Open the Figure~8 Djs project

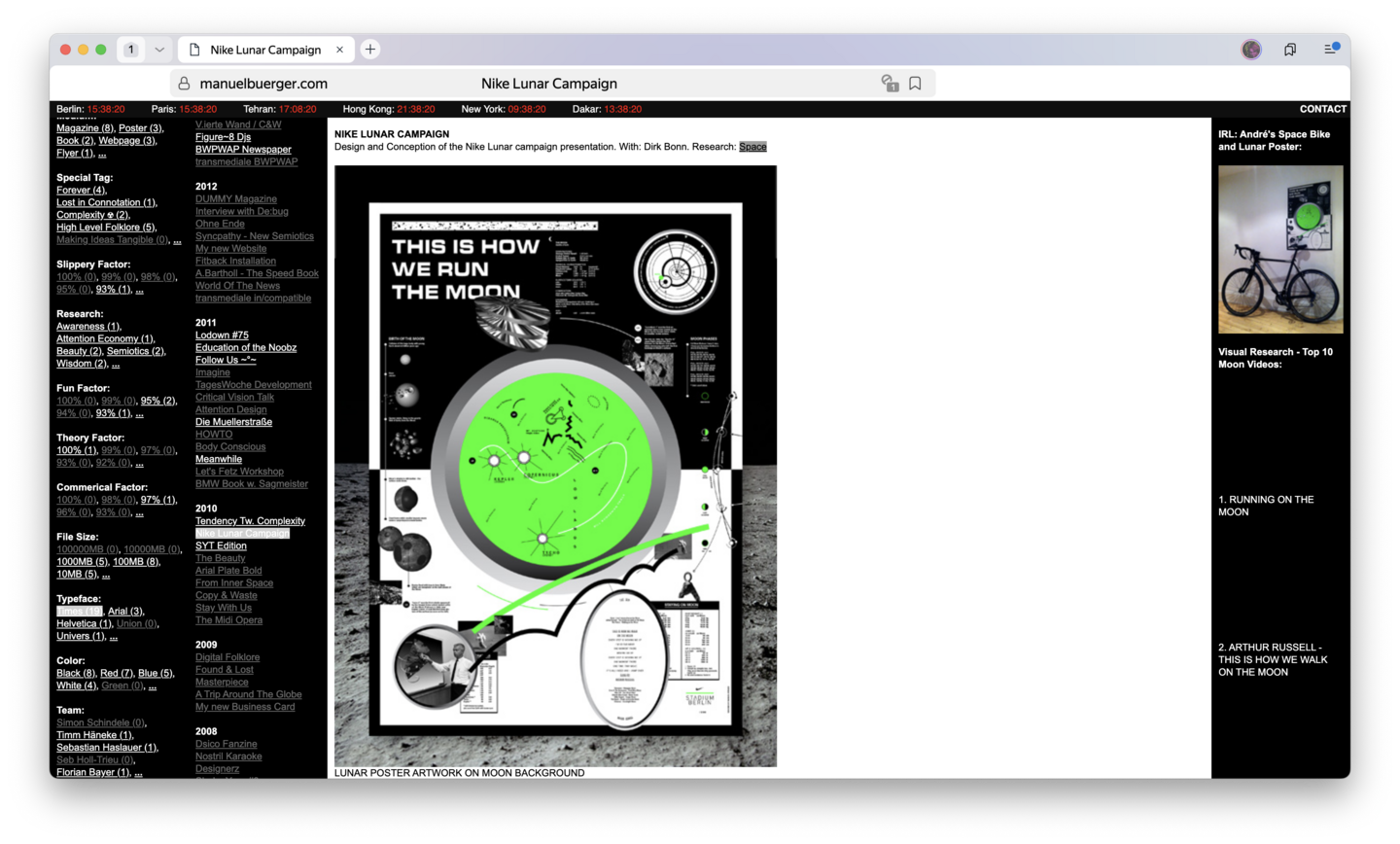[223, 137]
